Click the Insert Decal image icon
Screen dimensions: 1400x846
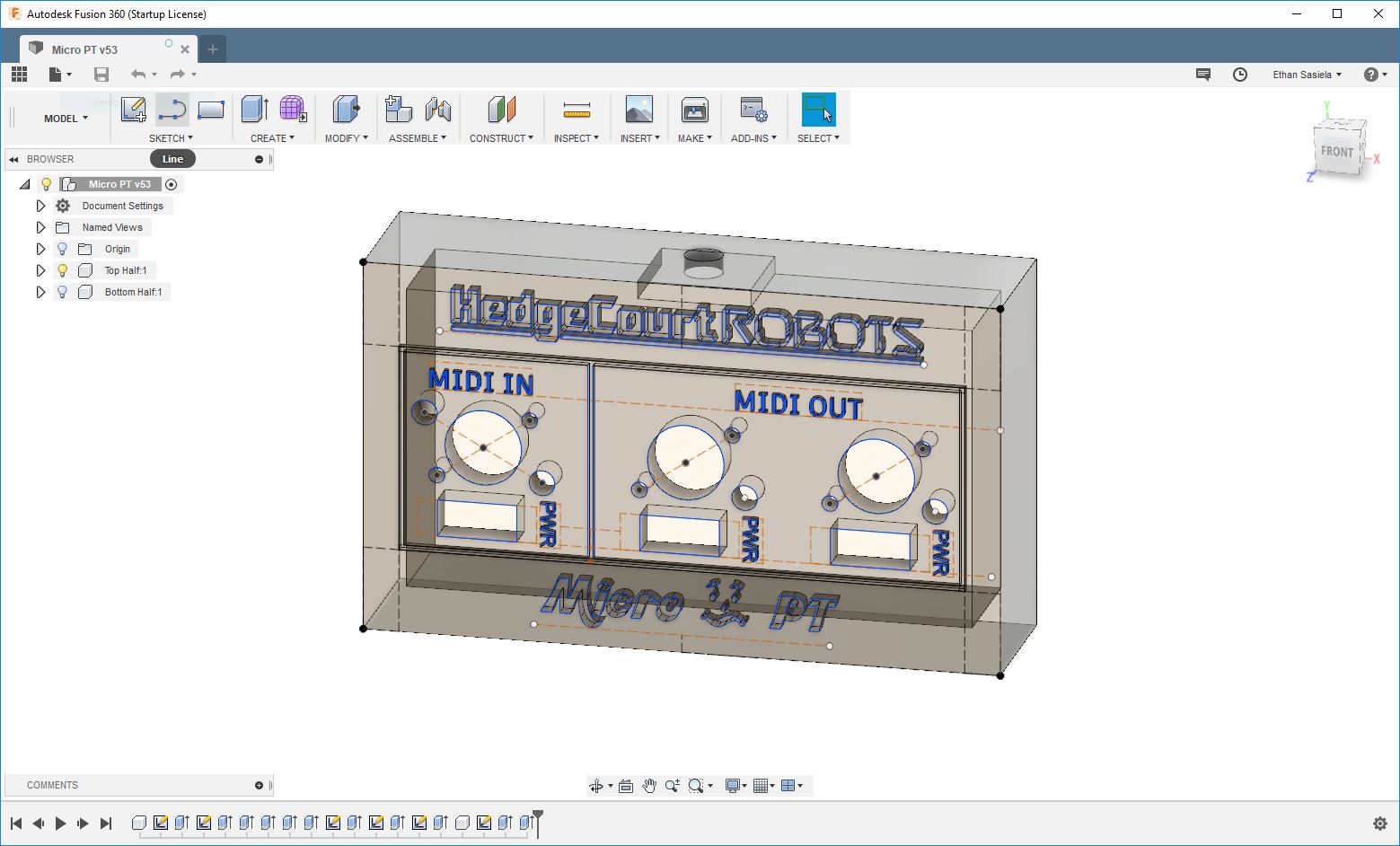point(639,110)
